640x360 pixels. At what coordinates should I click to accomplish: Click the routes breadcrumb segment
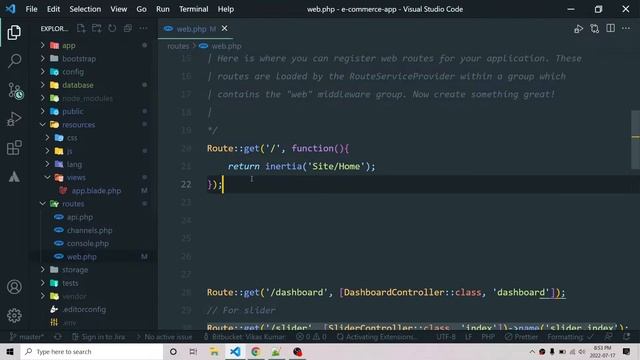click(x=178, y=46)
